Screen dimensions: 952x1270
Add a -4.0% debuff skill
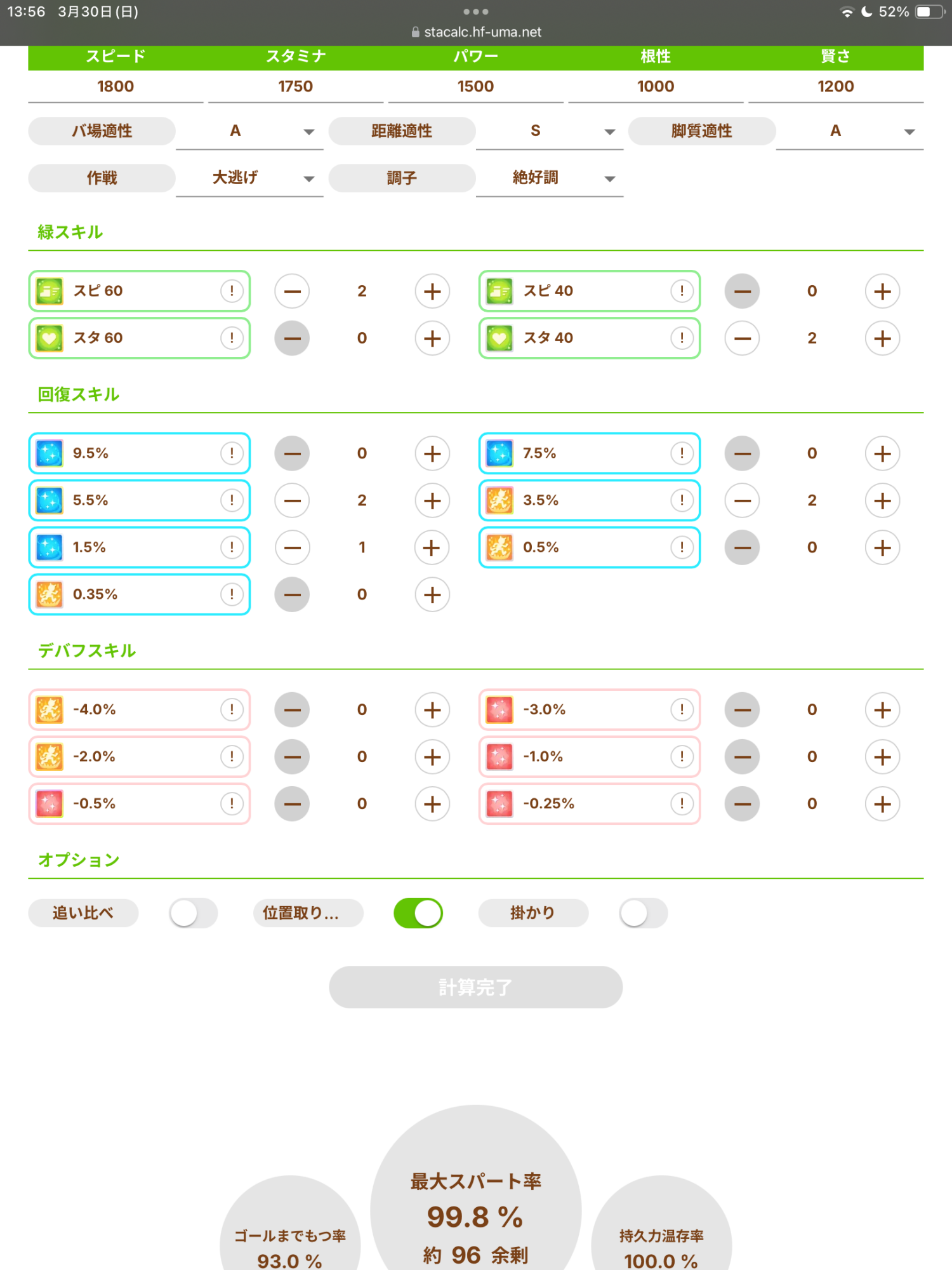coord(432,710)
